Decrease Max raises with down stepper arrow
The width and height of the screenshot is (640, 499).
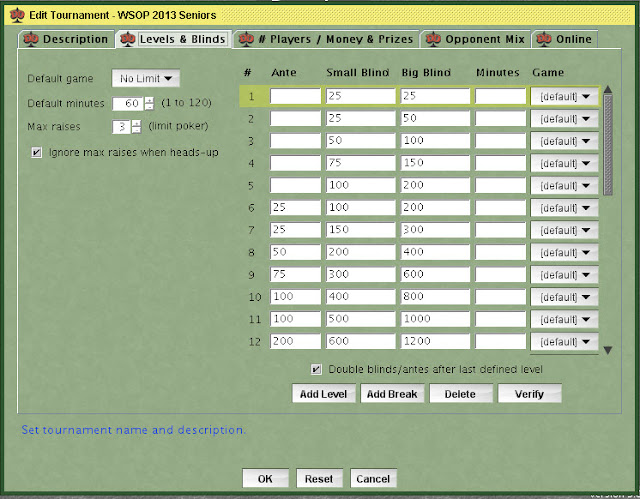point(136,130)
